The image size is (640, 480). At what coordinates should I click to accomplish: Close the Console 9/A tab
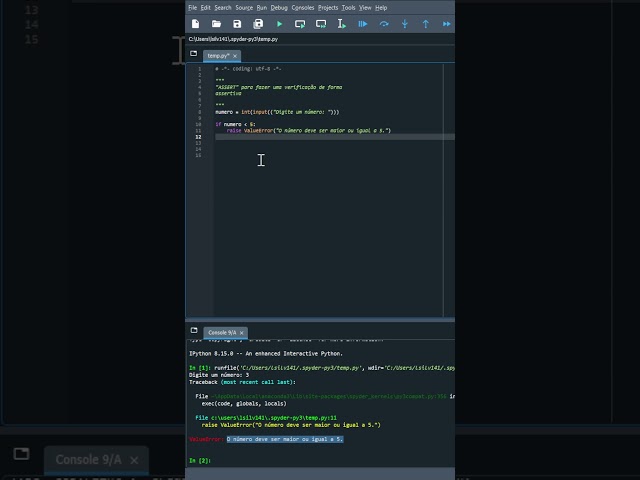[x=242, y=333]
